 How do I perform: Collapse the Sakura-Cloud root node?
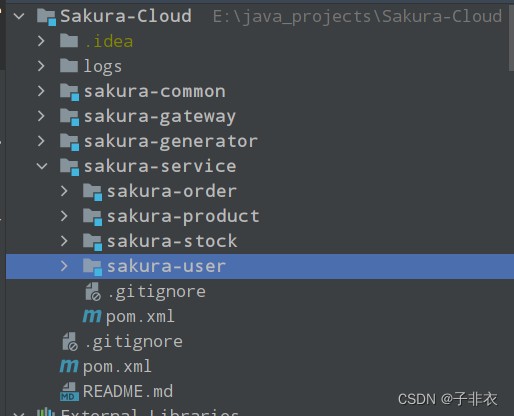tap(19, 16)
